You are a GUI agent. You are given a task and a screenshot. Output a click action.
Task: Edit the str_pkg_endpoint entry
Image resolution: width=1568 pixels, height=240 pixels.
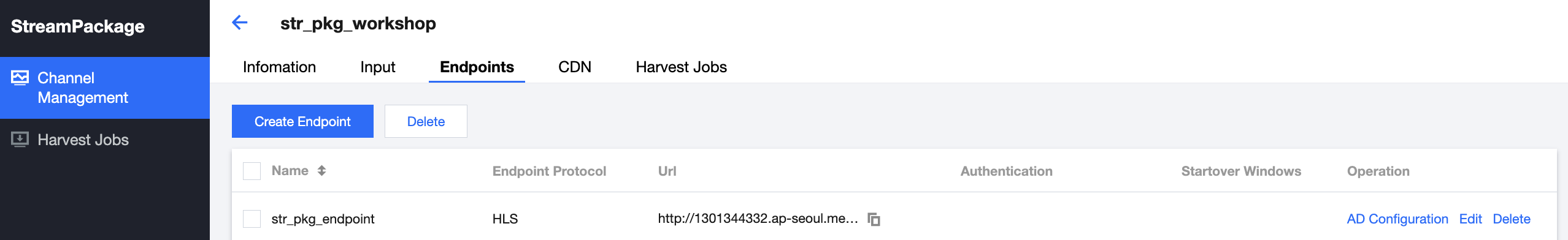coord(1470,219)
